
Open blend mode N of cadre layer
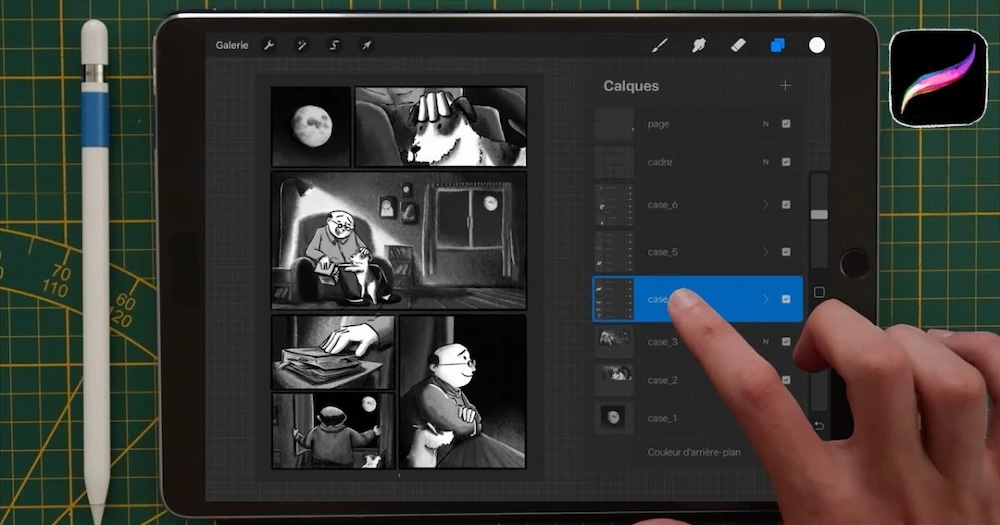tap(766, 162)
